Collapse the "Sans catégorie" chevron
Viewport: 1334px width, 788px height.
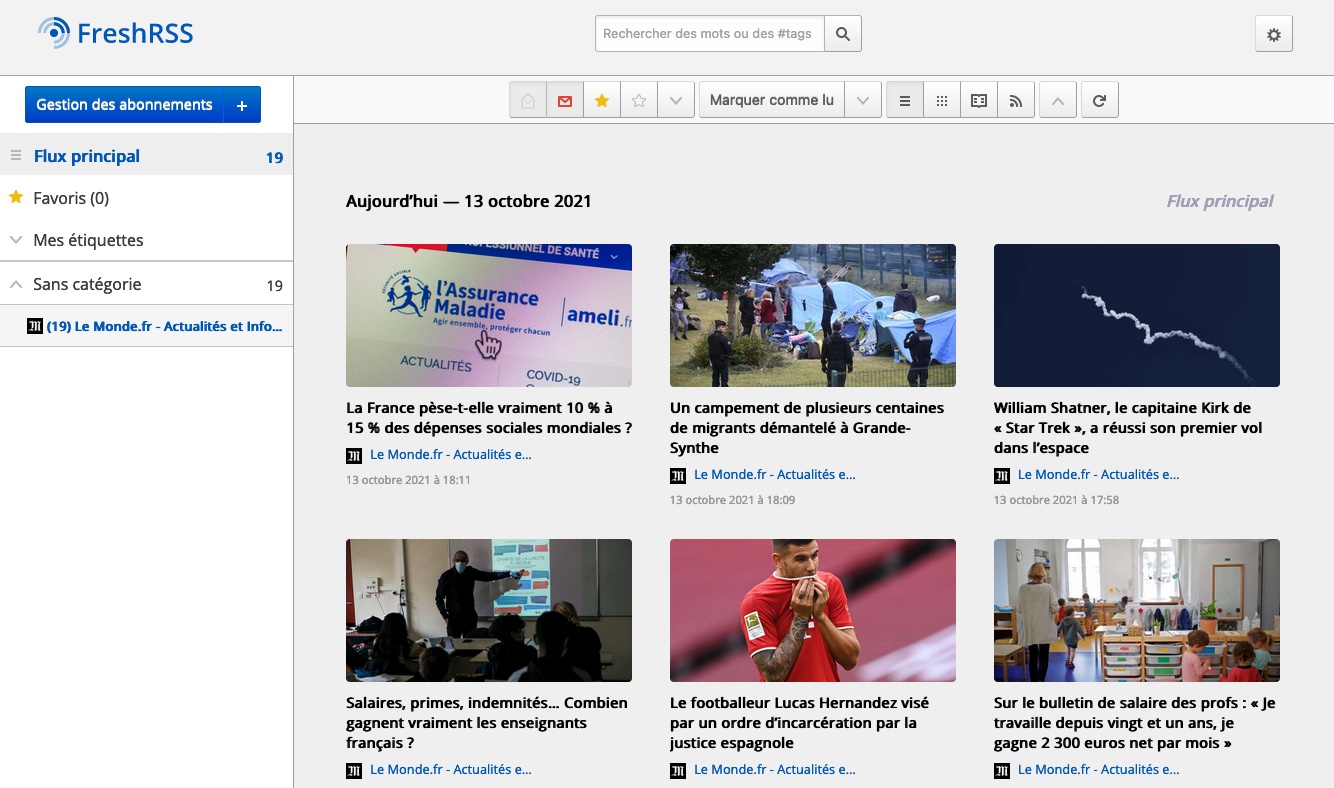(x=16, y=284)
